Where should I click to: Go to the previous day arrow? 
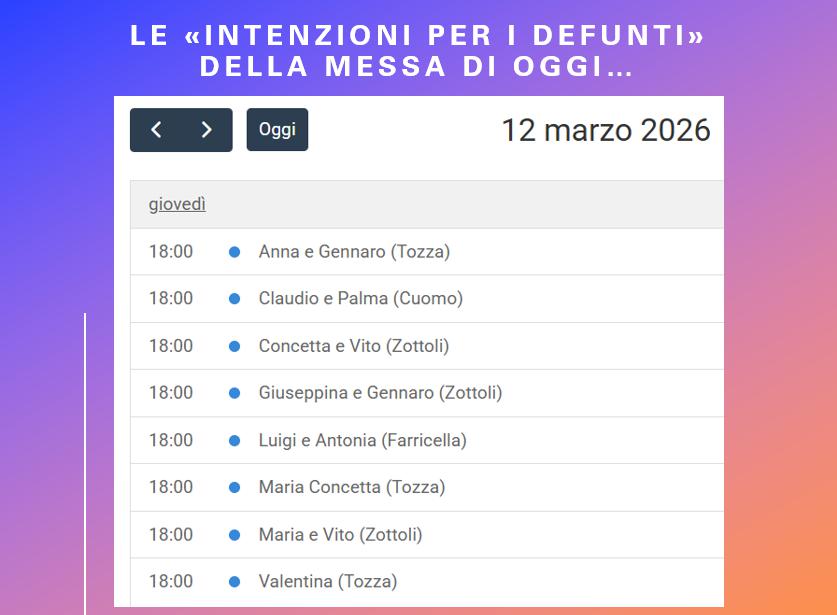coord(156,130)
